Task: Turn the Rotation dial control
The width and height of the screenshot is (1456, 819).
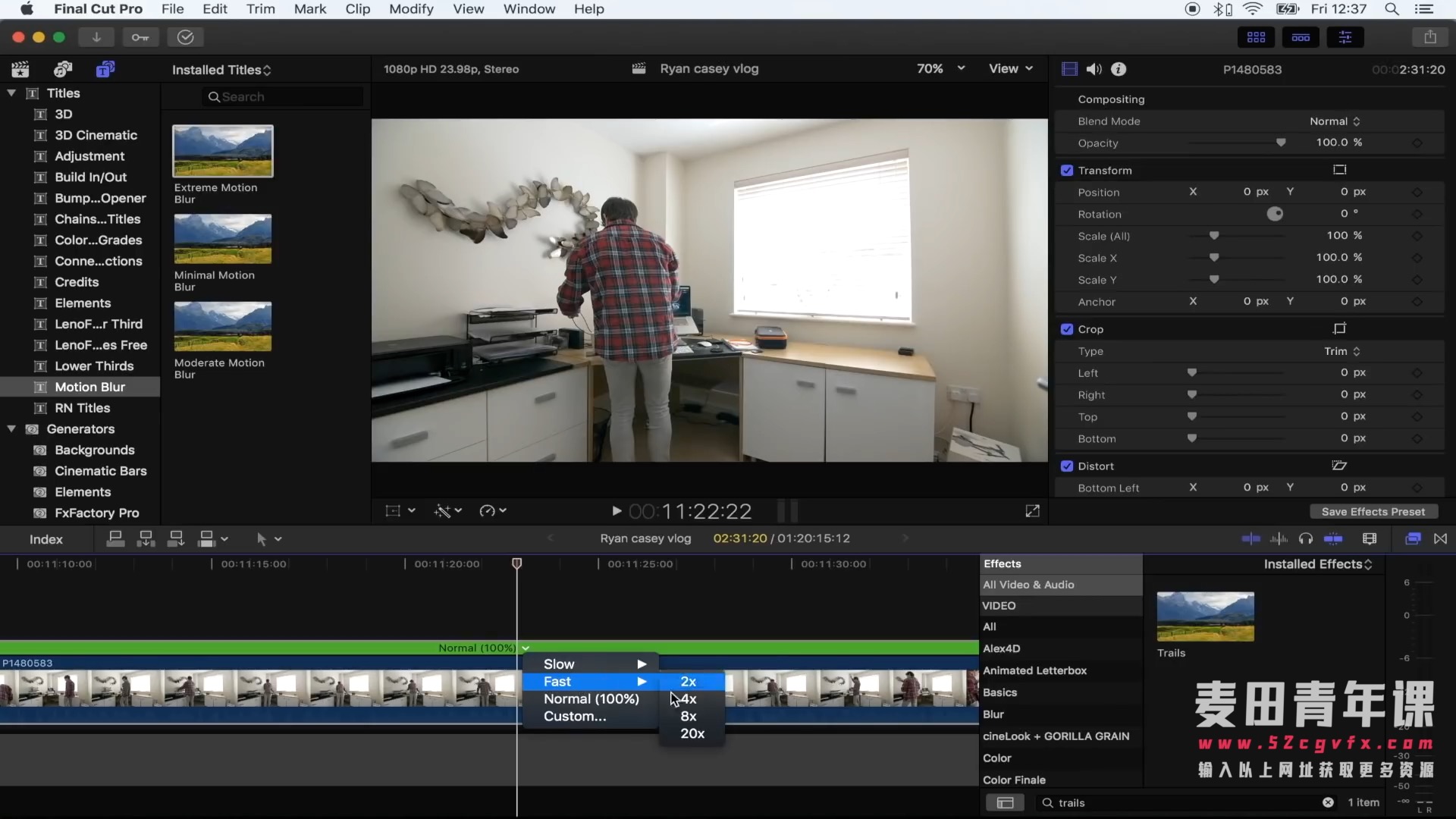Action: point(1276,214)
